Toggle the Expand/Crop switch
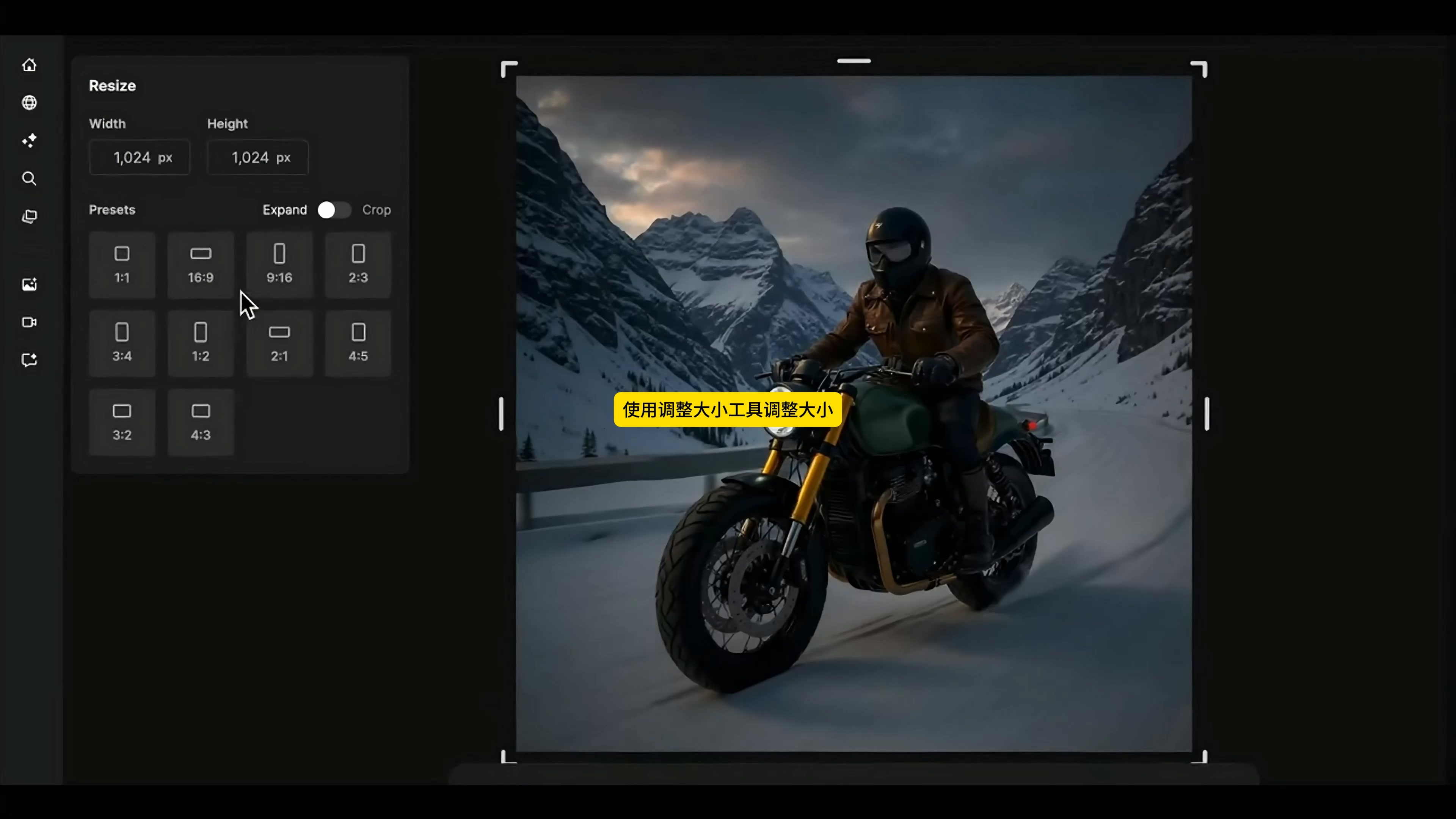This screenshot has height=819, width=1456. click(x=334, y=210)
